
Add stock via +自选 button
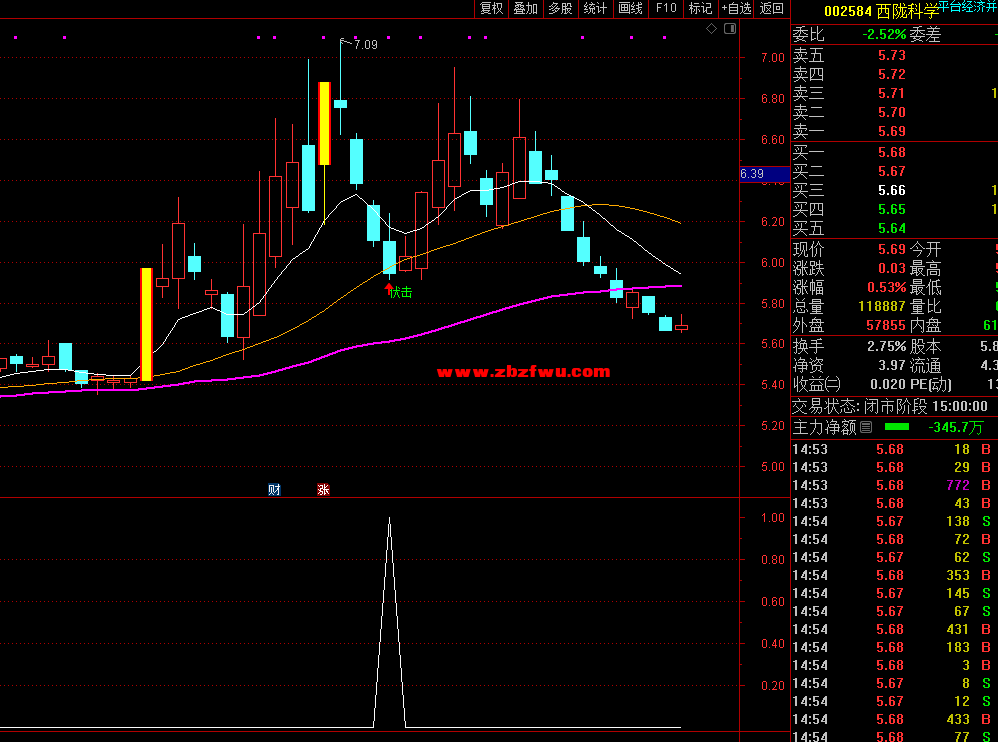(x=736, y=9)
